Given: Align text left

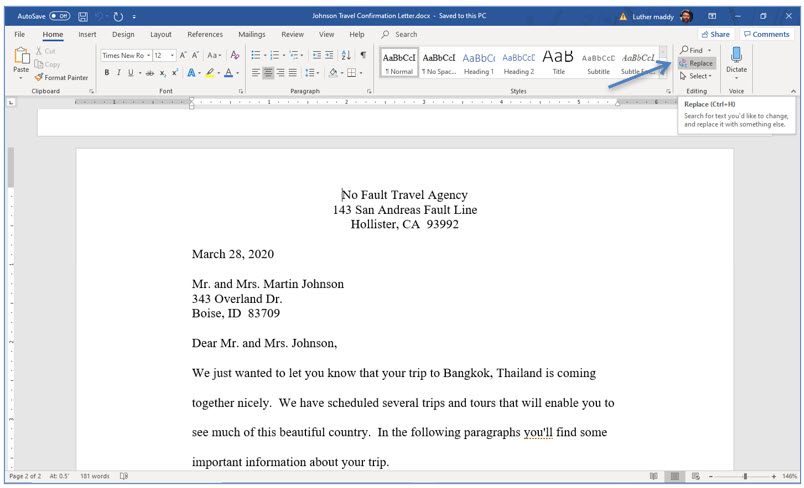Looking at the screenshot, I should 256,73.
